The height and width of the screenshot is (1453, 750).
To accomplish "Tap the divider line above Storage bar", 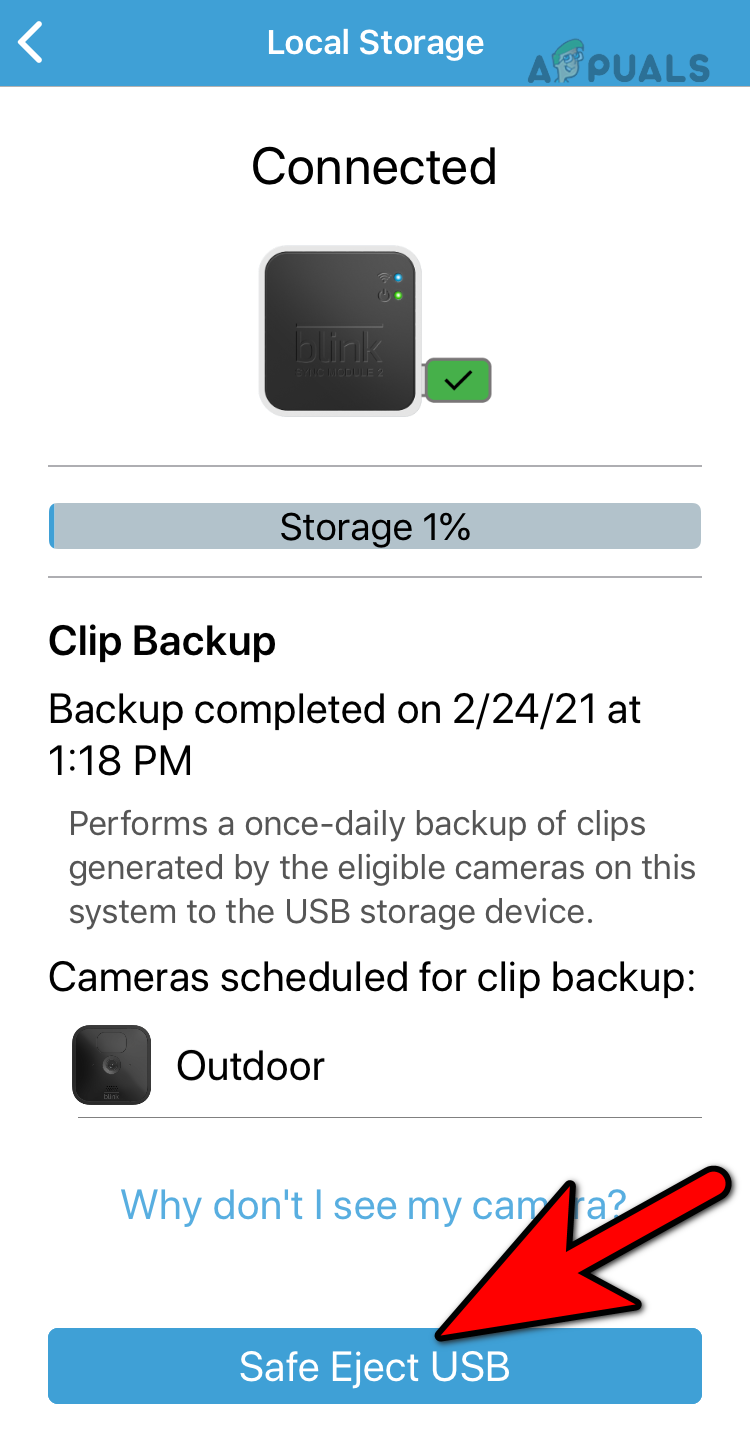I will pyautogui.click(x=375, y=464).
